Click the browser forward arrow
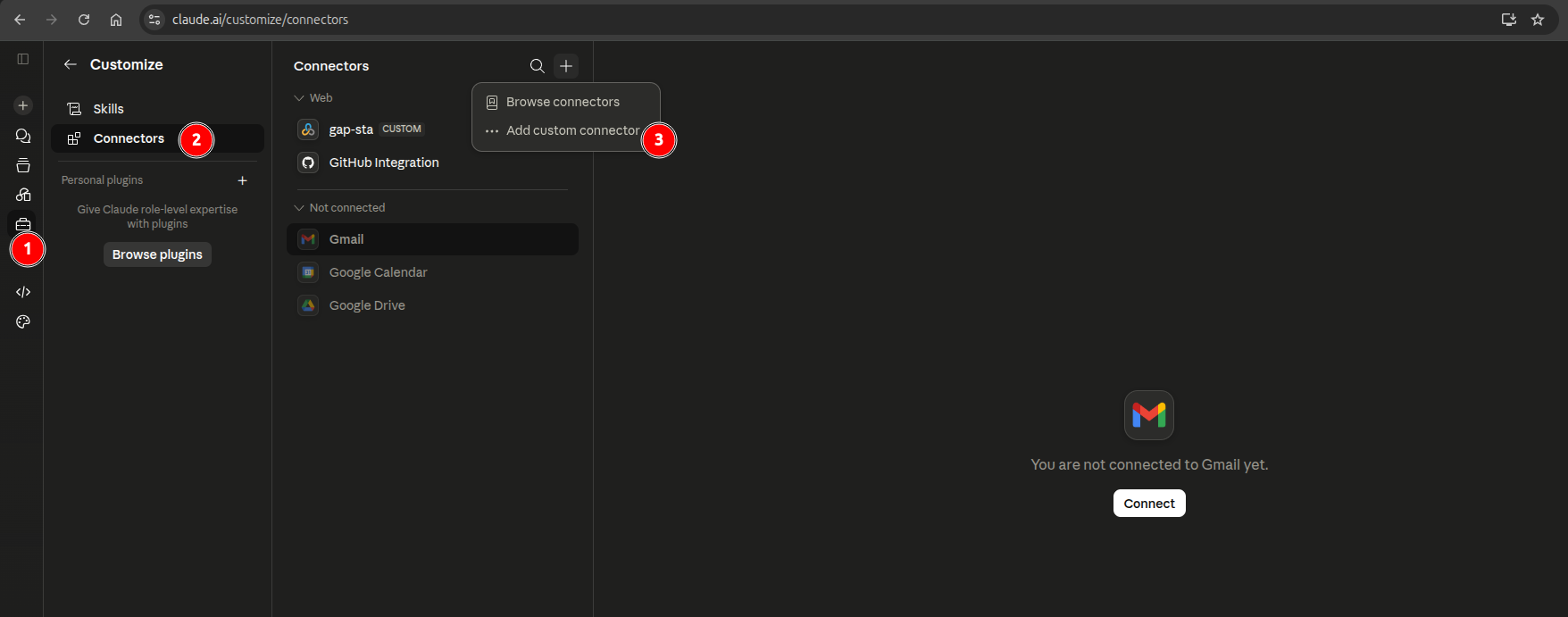1568x617 pixels. coord(52,20)
